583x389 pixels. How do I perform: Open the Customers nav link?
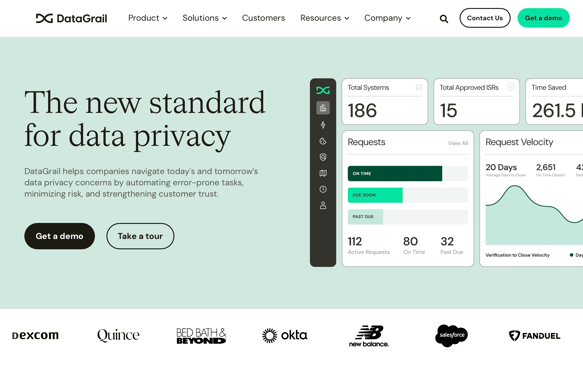pyautogui.click(x=263, y=18)
